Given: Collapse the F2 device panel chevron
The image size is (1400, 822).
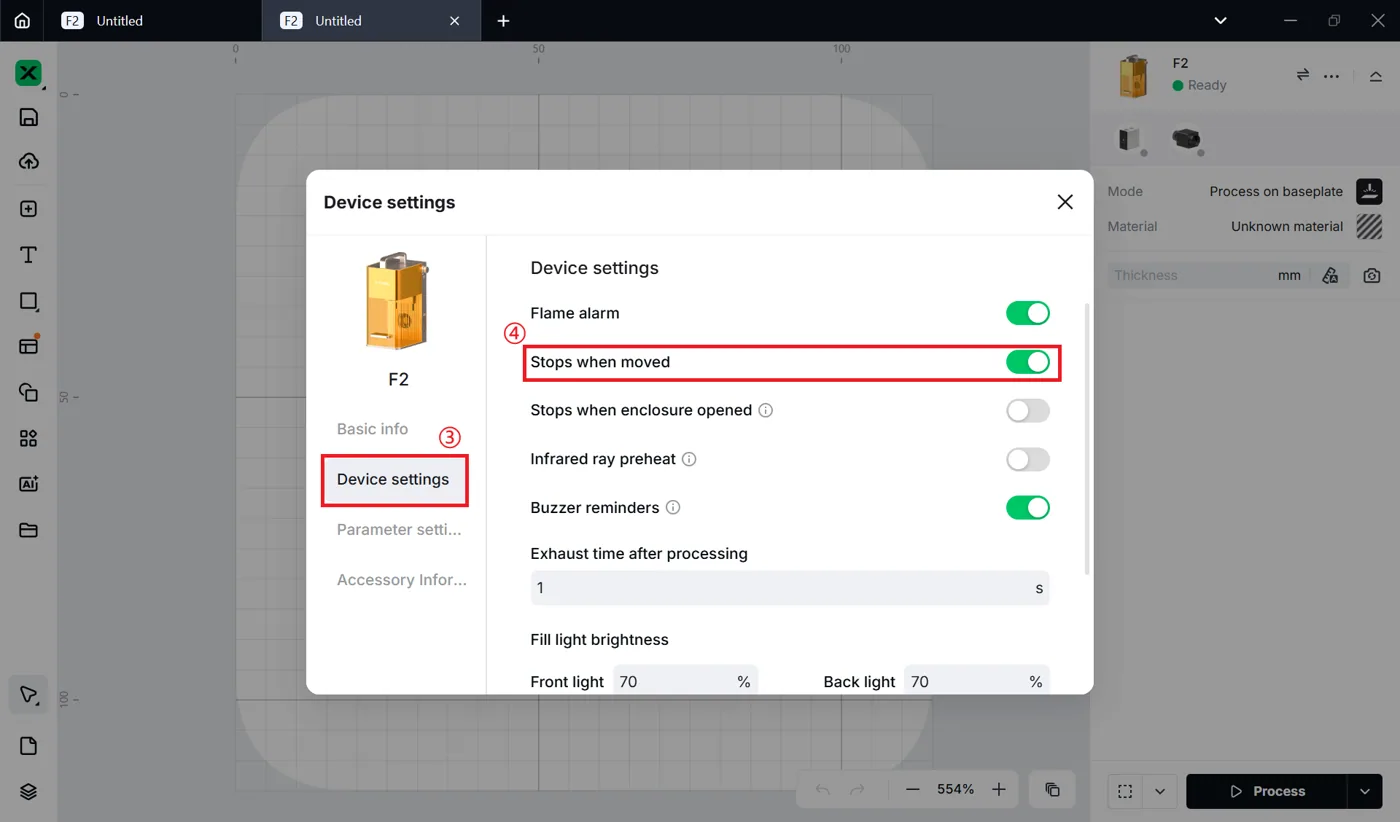Looking at the screenshot, I should point(1376,76).
